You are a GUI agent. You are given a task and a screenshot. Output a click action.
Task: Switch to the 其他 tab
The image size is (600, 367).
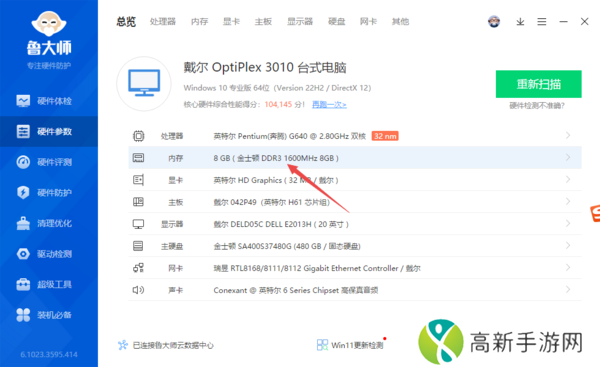(400, 22)
